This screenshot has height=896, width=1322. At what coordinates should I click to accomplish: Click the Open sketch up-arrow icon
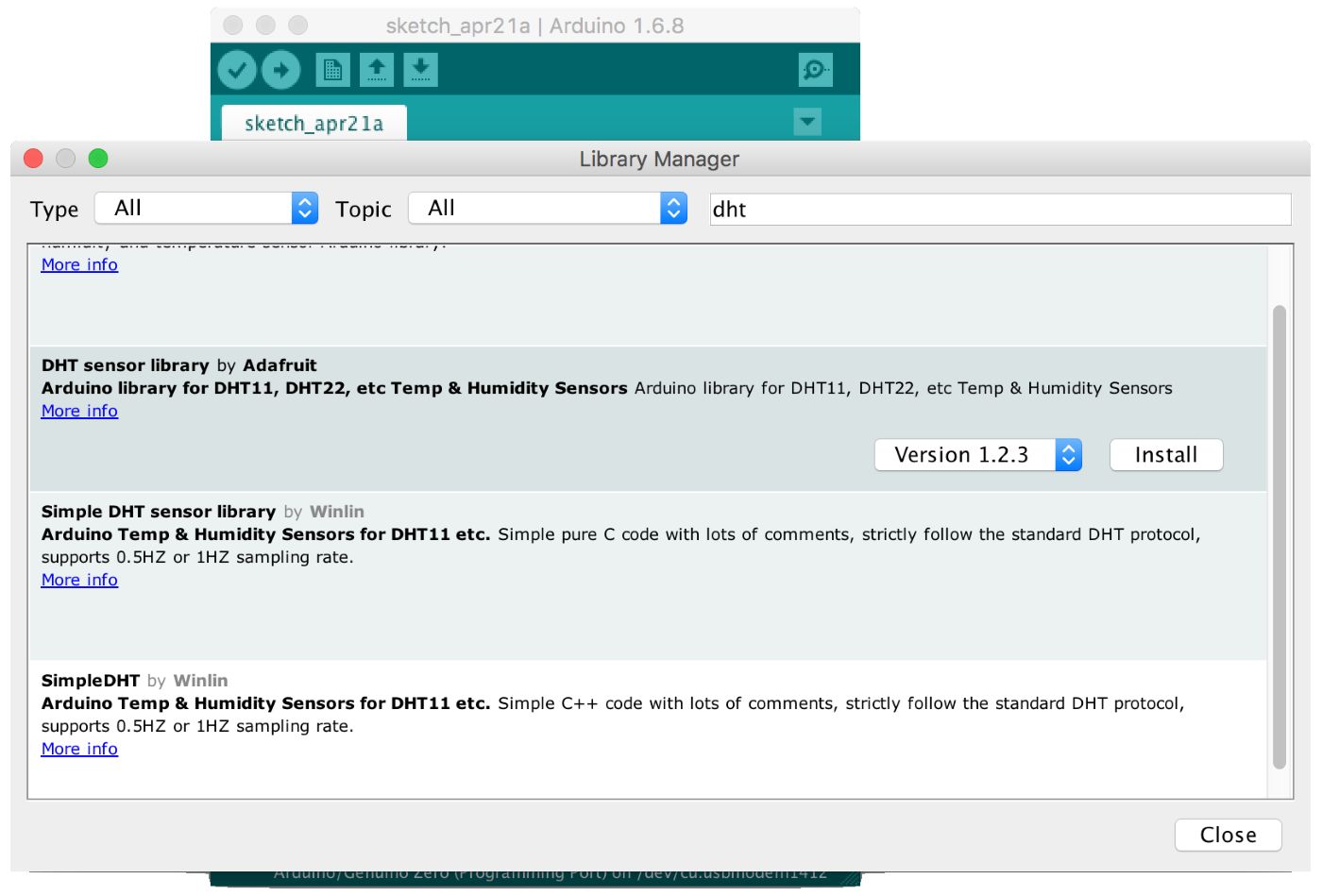pyautogui.click(x=377, y=70)
